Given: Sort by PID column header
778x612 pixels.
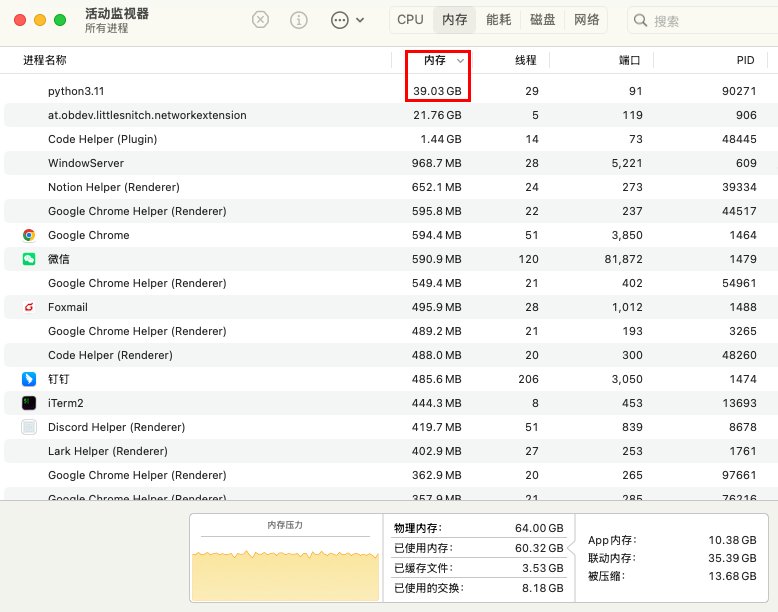Looking at the screenshot, I should (745, 60).
